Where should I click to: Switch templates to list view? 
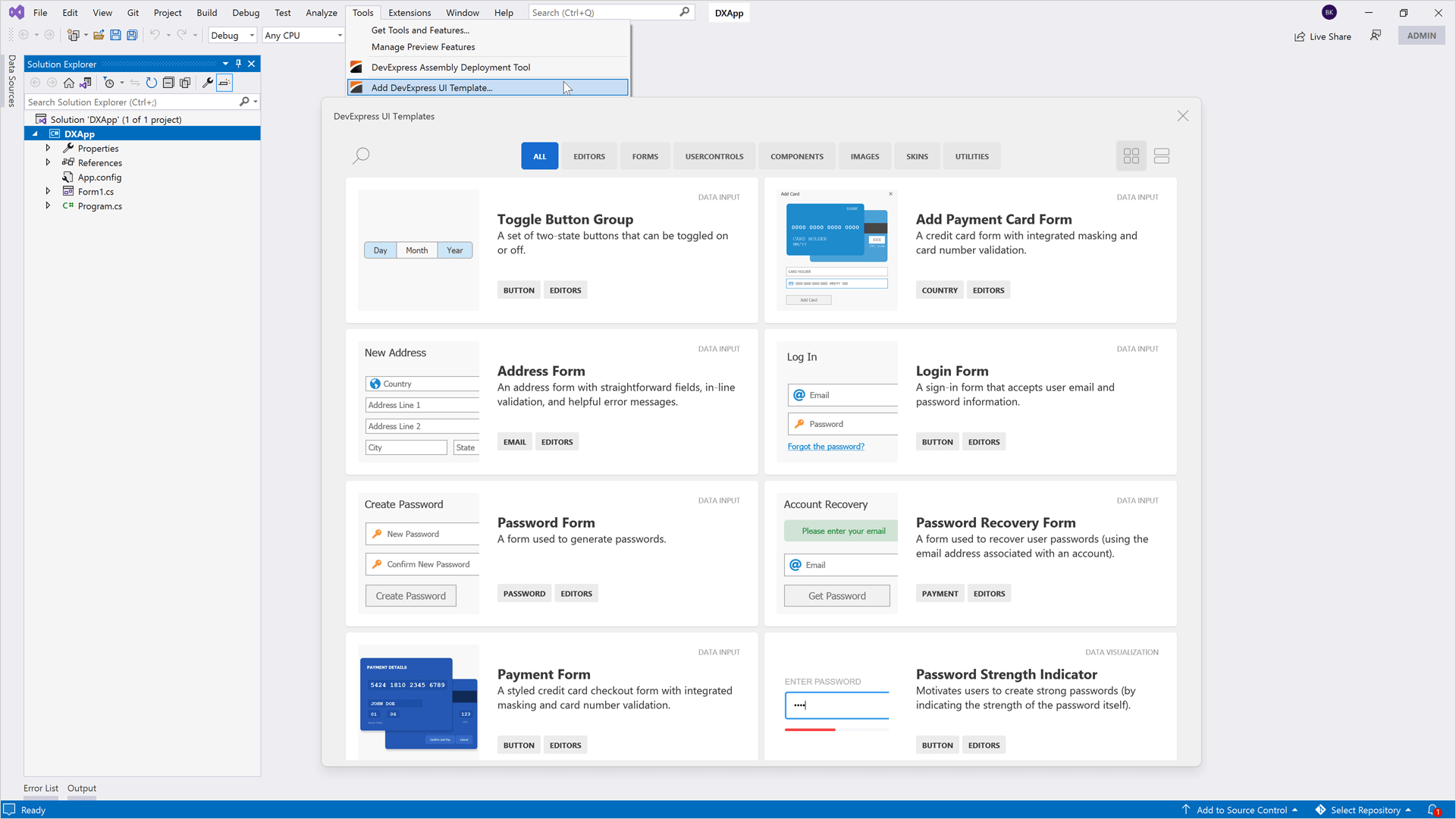click(x=1161, y=155)
